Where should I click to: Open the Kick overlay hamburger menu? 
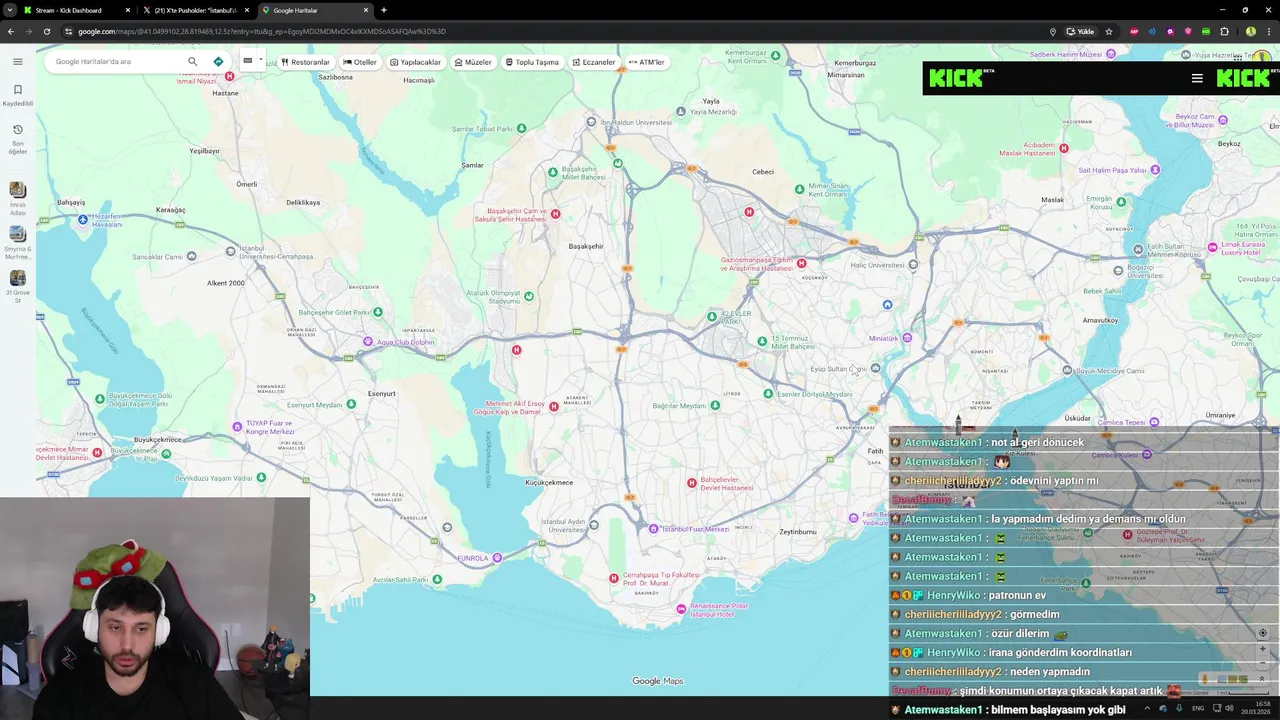[1197, 78]
